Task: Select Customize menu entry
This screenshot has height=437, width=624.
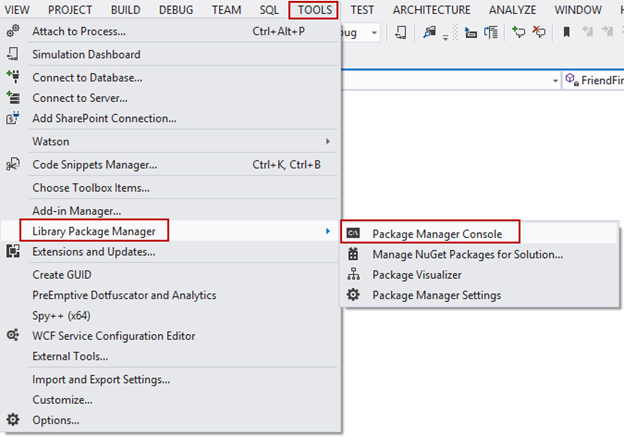Action: [171, 400]
